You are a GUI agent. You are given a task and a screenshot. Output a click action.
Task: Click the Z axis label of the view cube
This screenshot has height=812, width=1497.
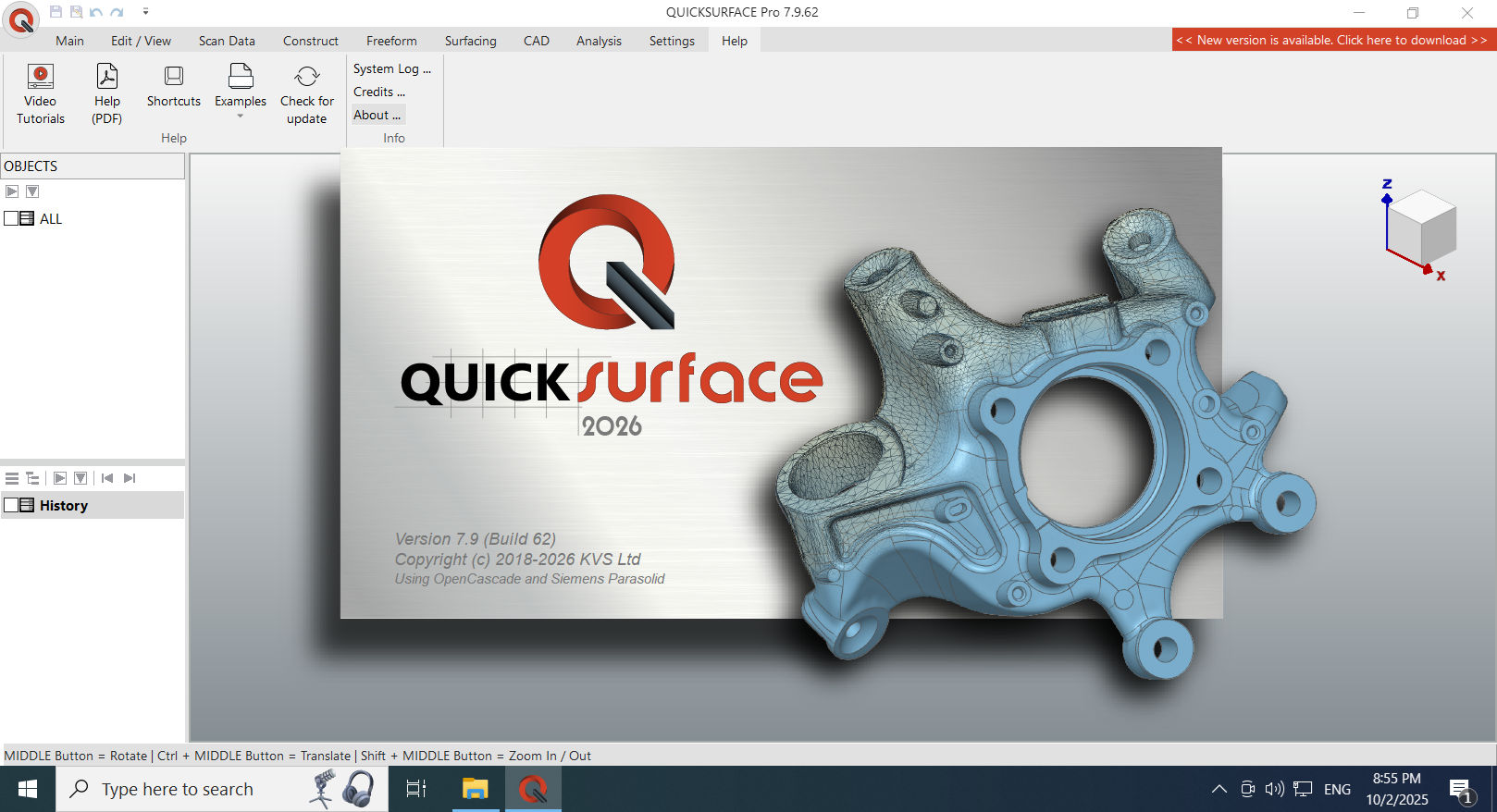click(x=1387, y=184)
